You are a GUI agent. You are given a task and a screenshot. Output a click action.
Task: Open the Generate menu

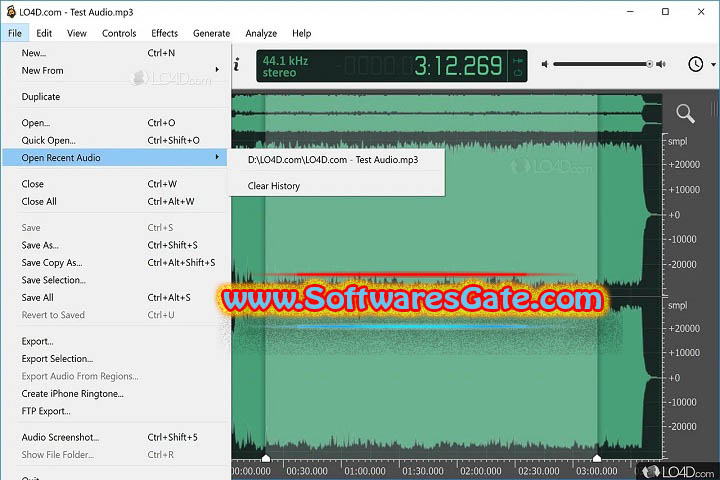tap(211, 33)
